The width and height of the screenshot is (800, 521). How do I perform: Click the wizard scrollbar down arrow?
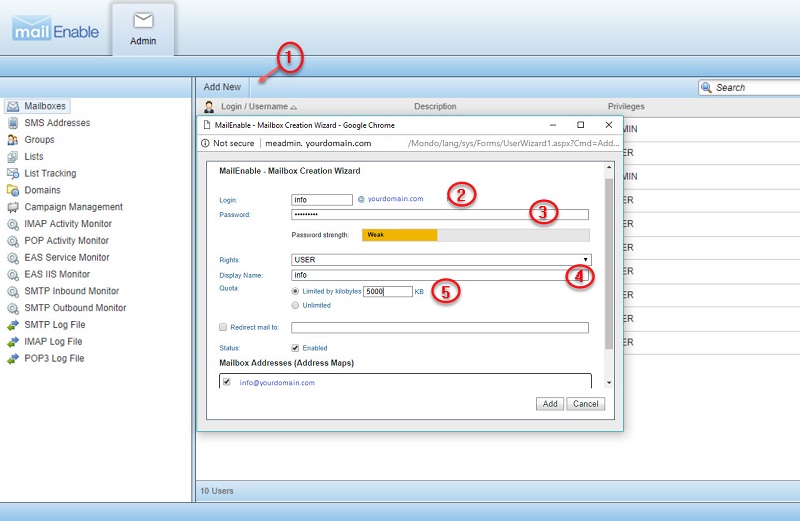tap(609, 383)
